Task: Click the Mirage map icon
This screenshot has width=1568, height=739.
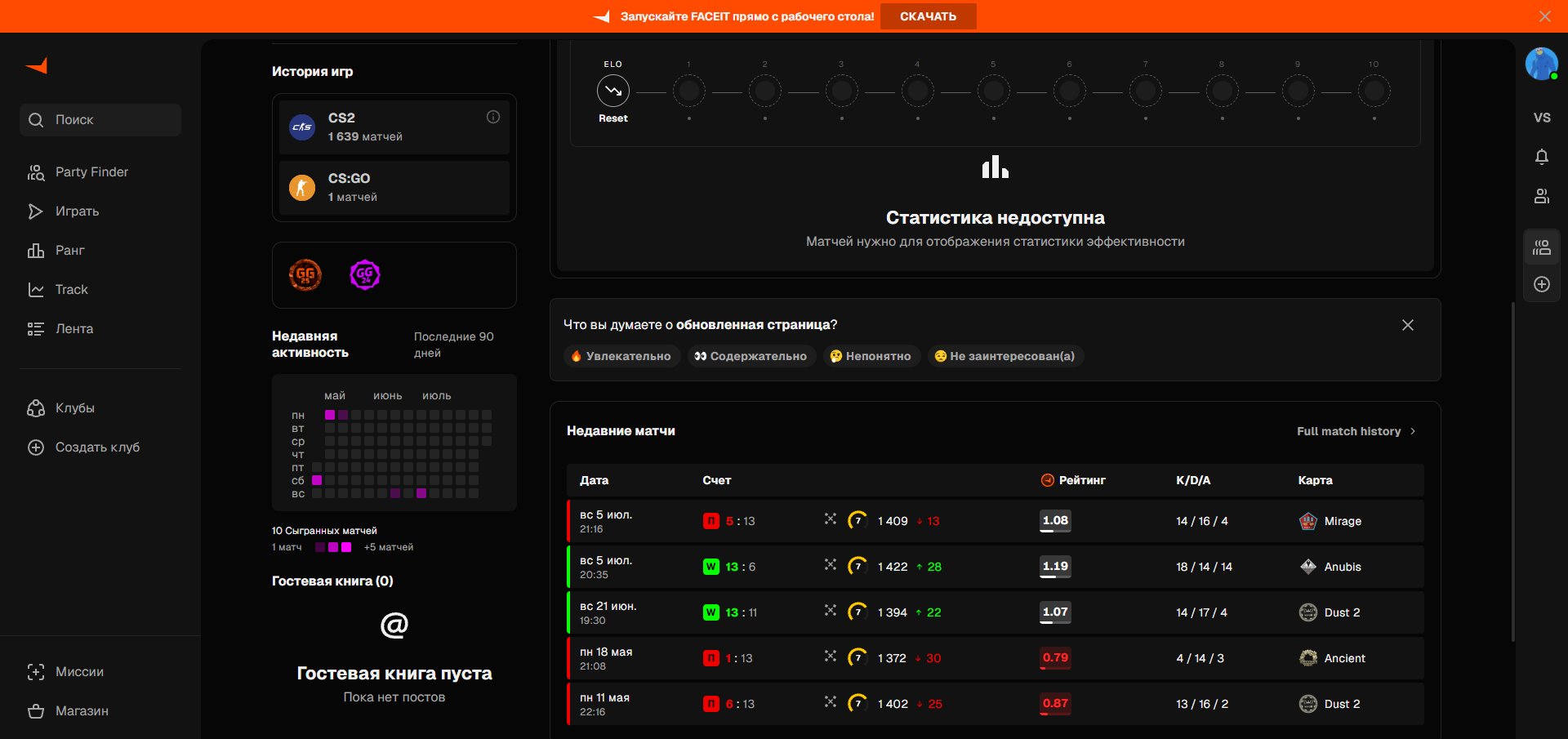Action: [1308, 521]
